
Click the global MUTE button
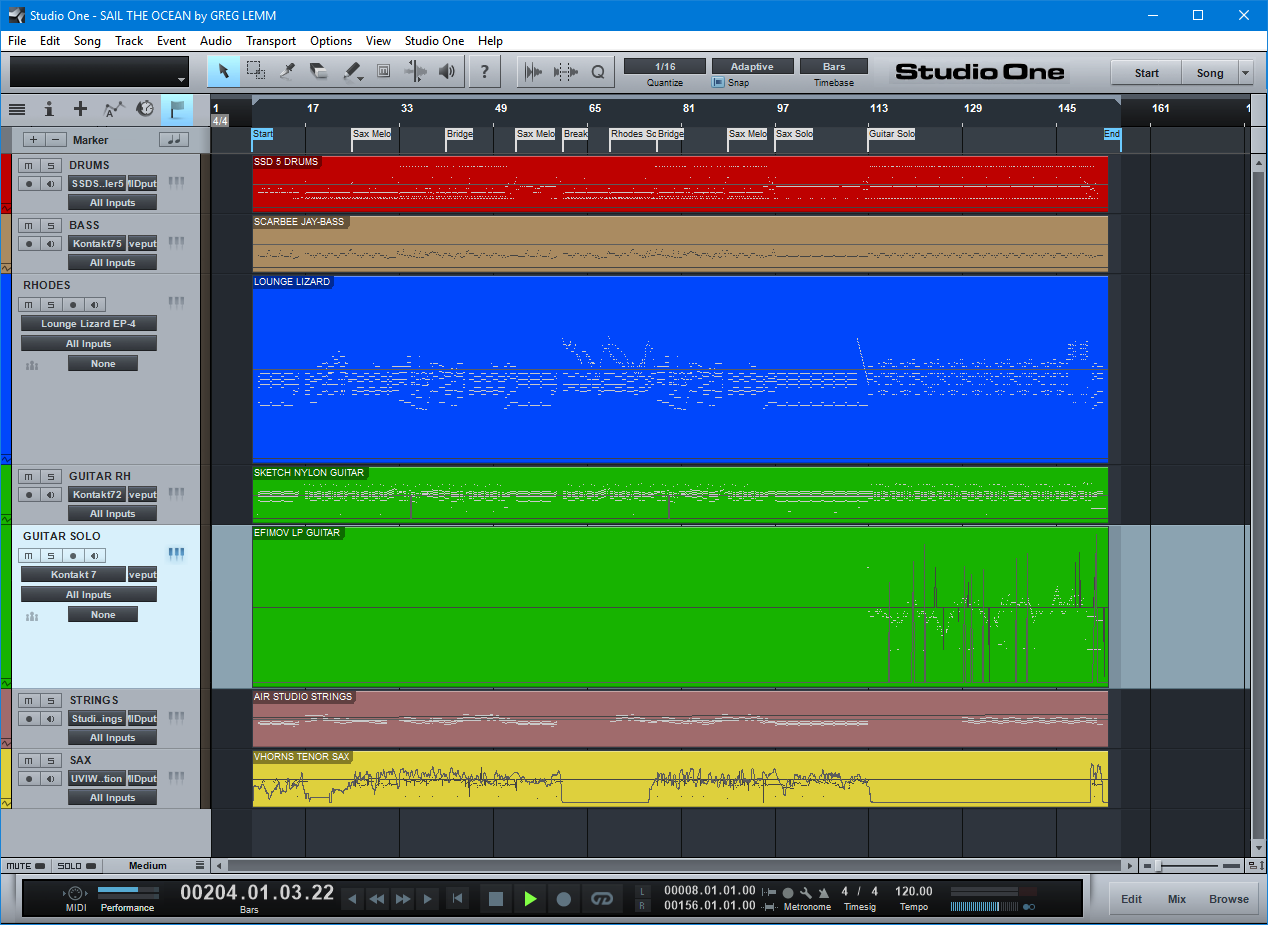click(25, 866)
